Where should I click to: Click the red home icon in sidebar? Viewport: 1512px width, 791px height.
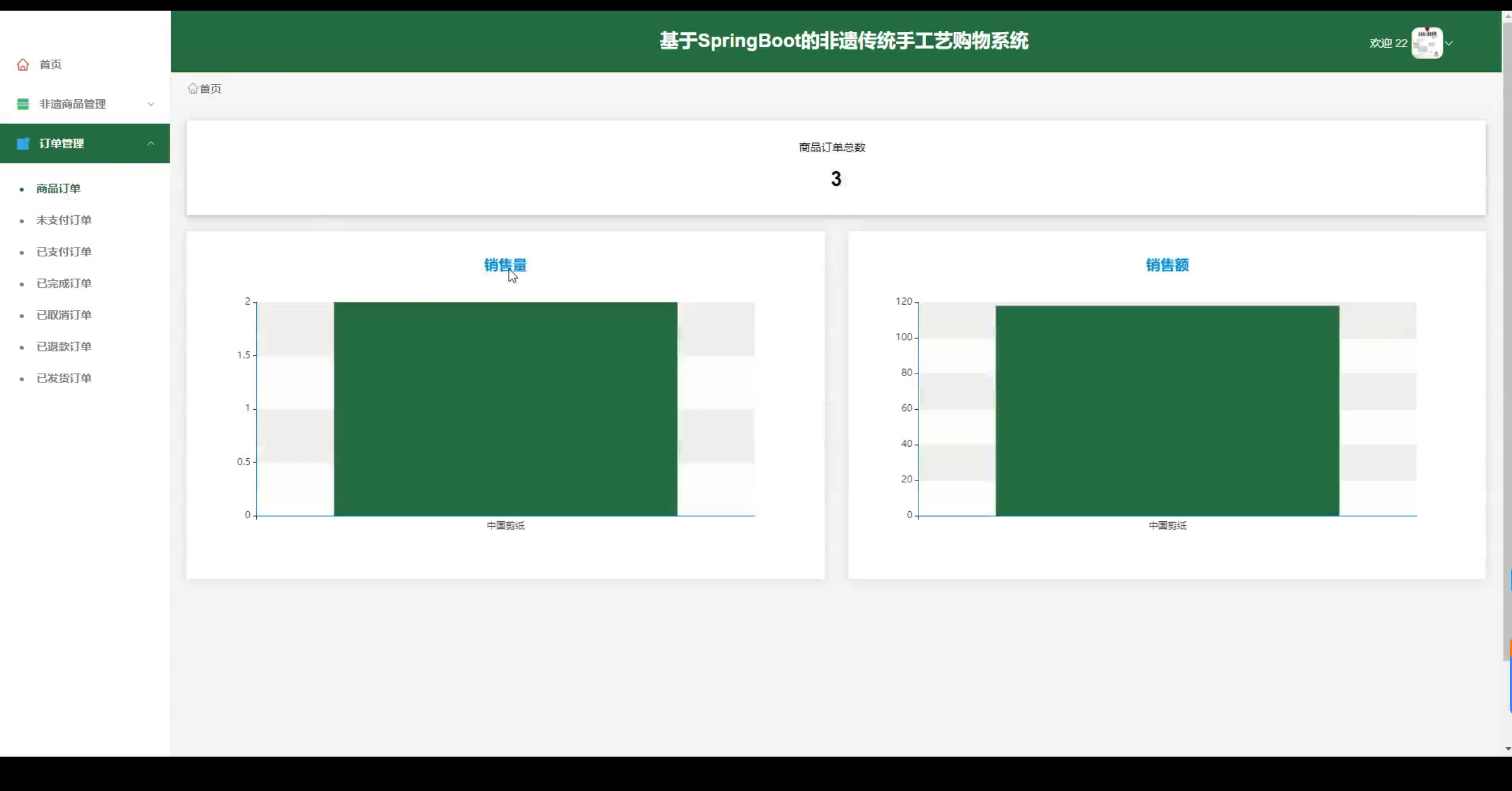point(23,64)
